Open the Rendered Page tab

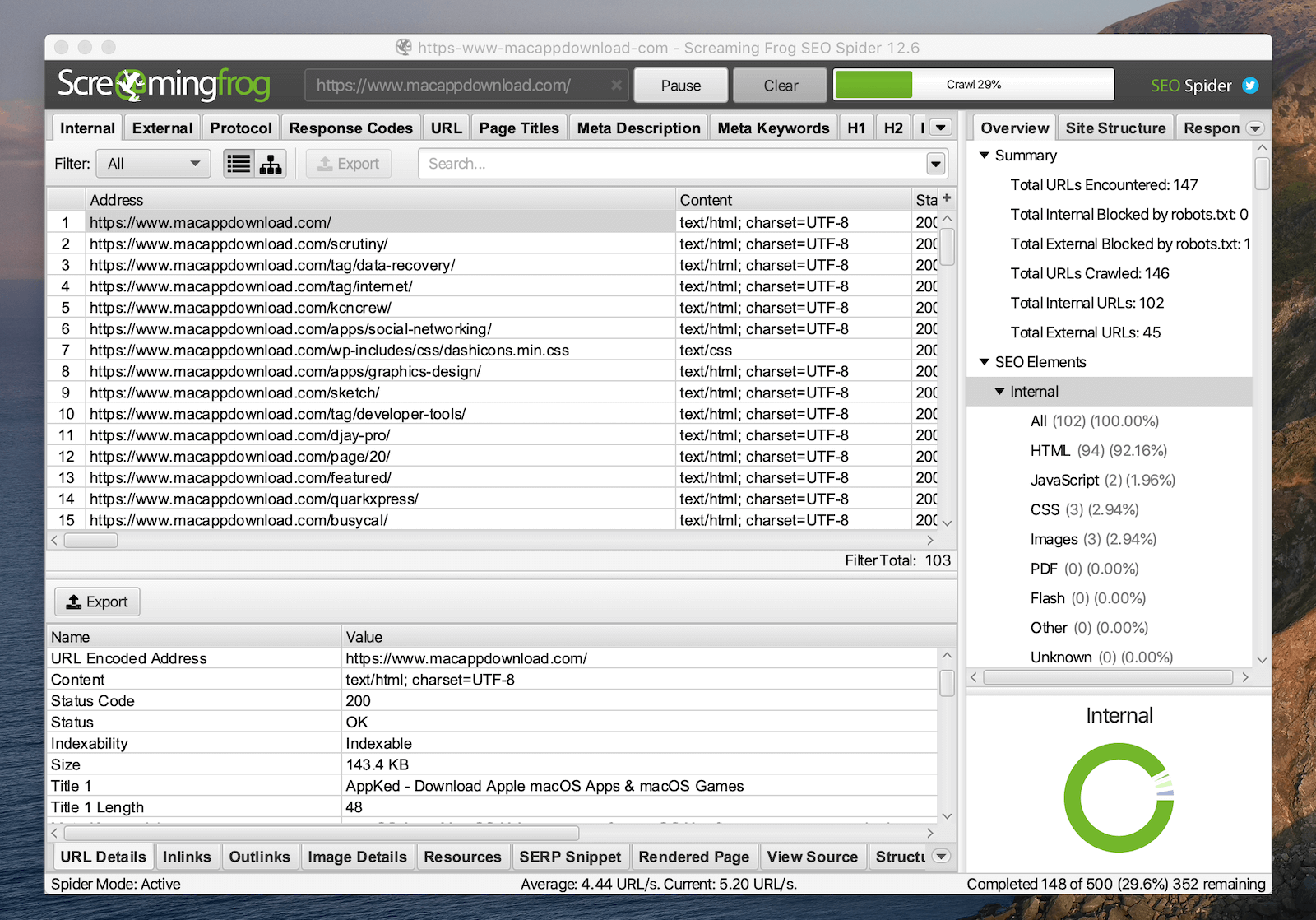pos(693,857)
